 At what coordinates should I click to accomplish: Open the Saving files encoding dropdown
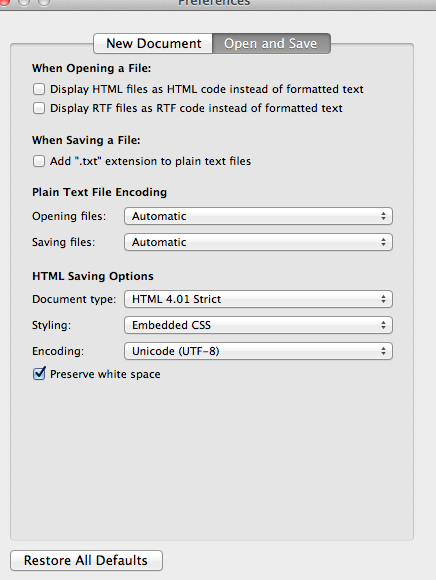(x=258, y=242)
